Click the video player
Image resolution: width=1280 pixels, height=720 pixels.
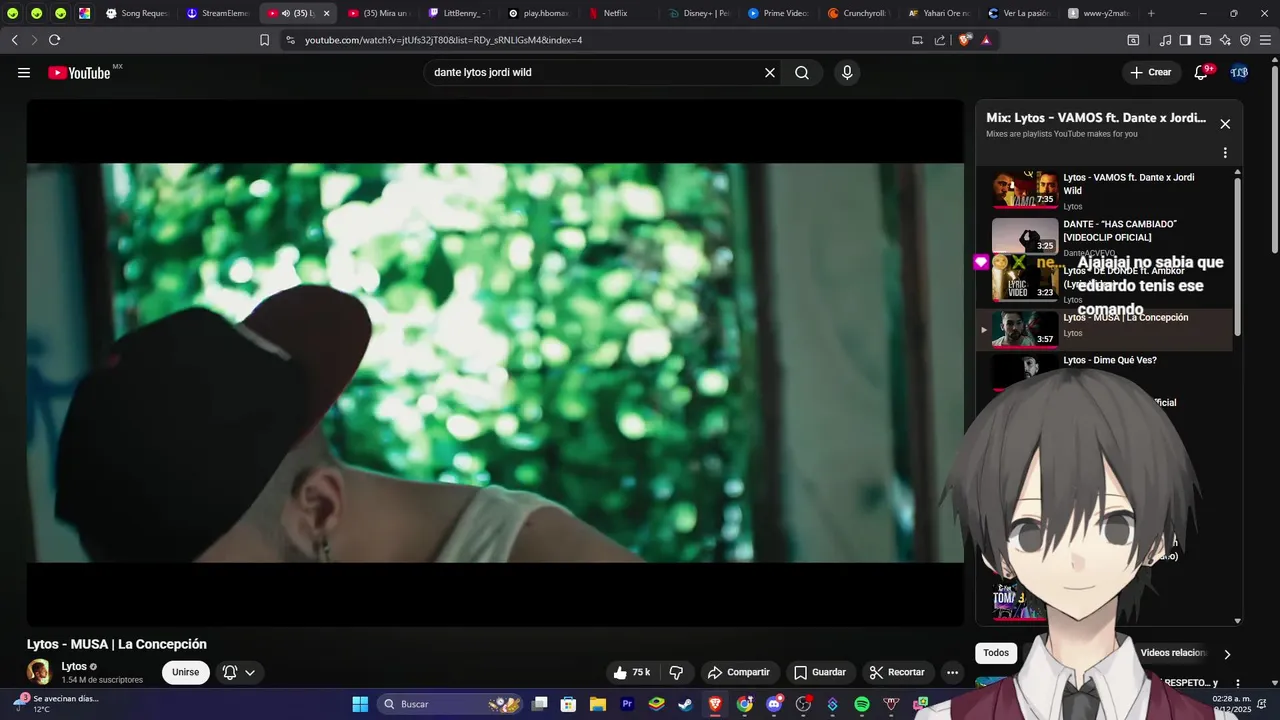(x=495, y=362)
